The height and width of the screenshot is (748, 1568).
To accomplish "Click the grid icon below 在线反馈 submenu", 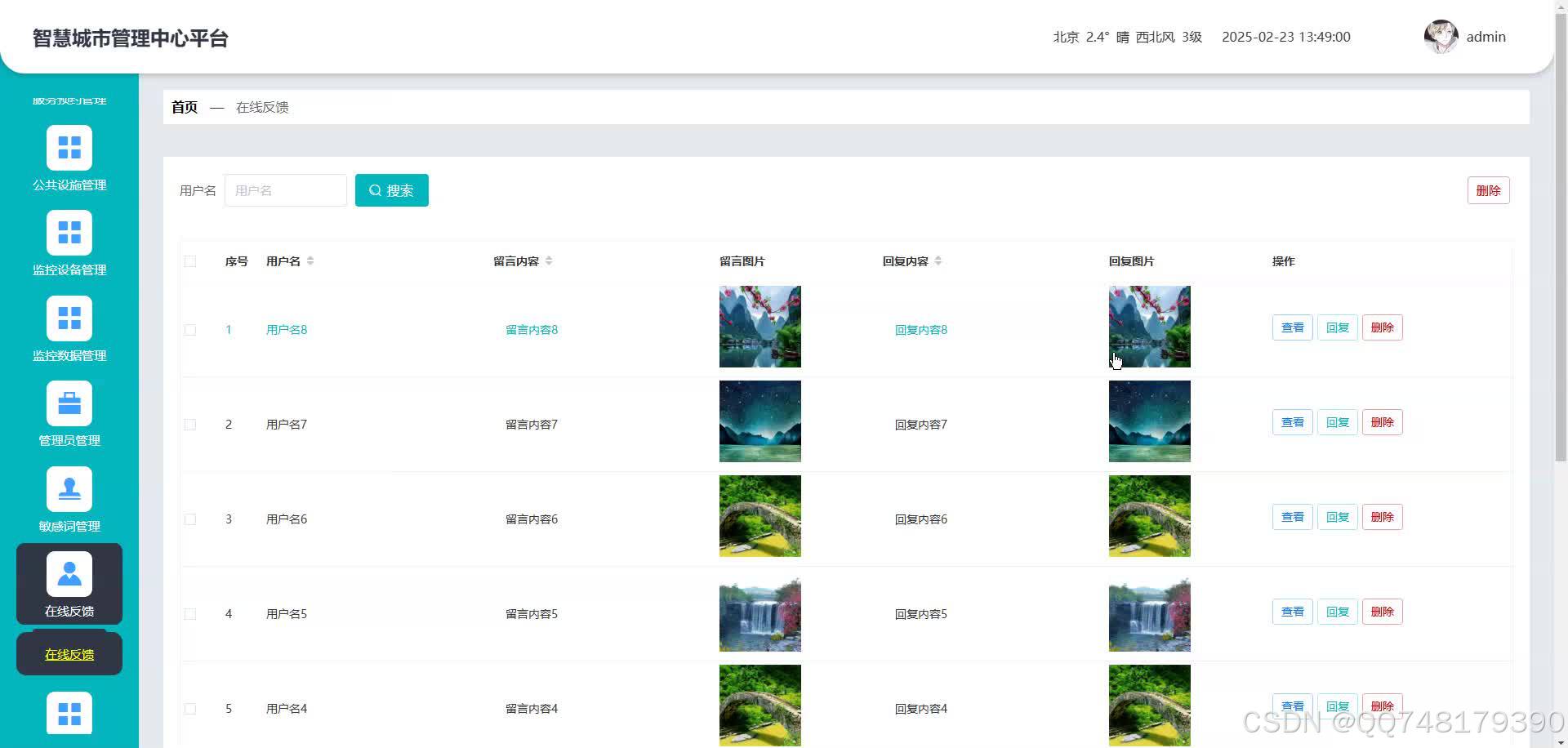I will [69, 714].
